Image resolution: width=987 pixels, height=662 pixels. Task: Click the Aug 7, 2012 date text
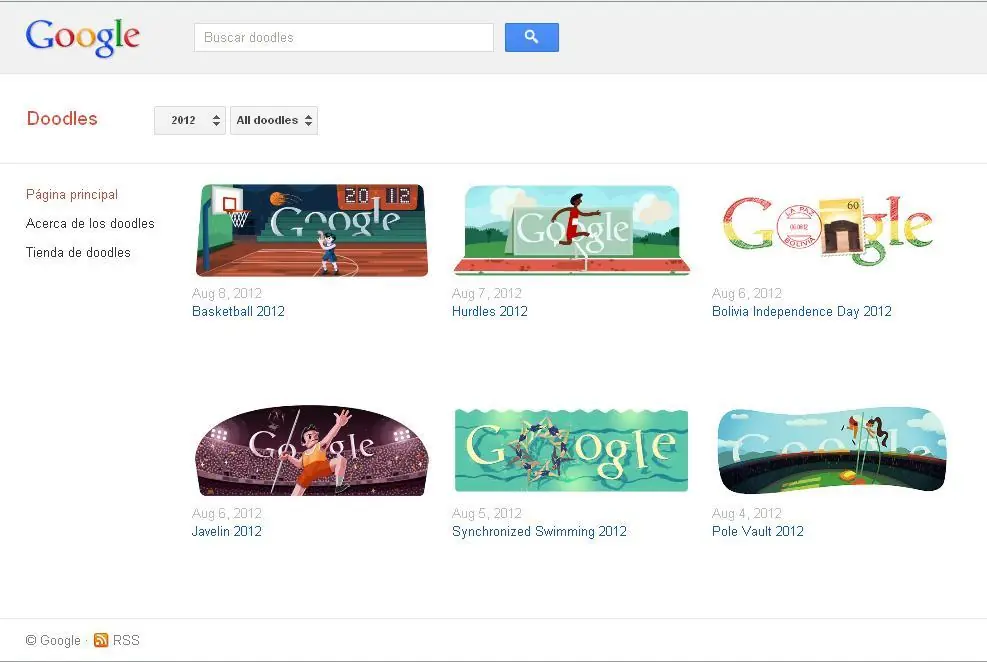487,293
